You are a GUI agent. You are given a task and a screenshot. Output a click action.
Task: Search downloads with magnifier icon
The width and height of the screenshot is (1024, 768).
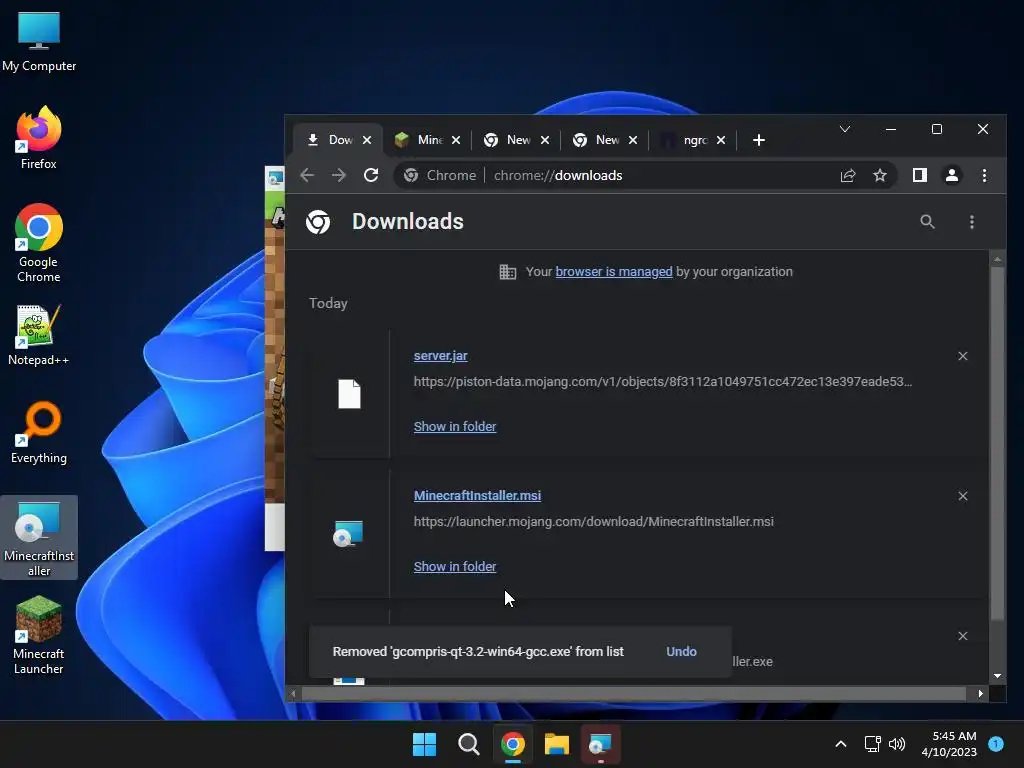point(927,221)
